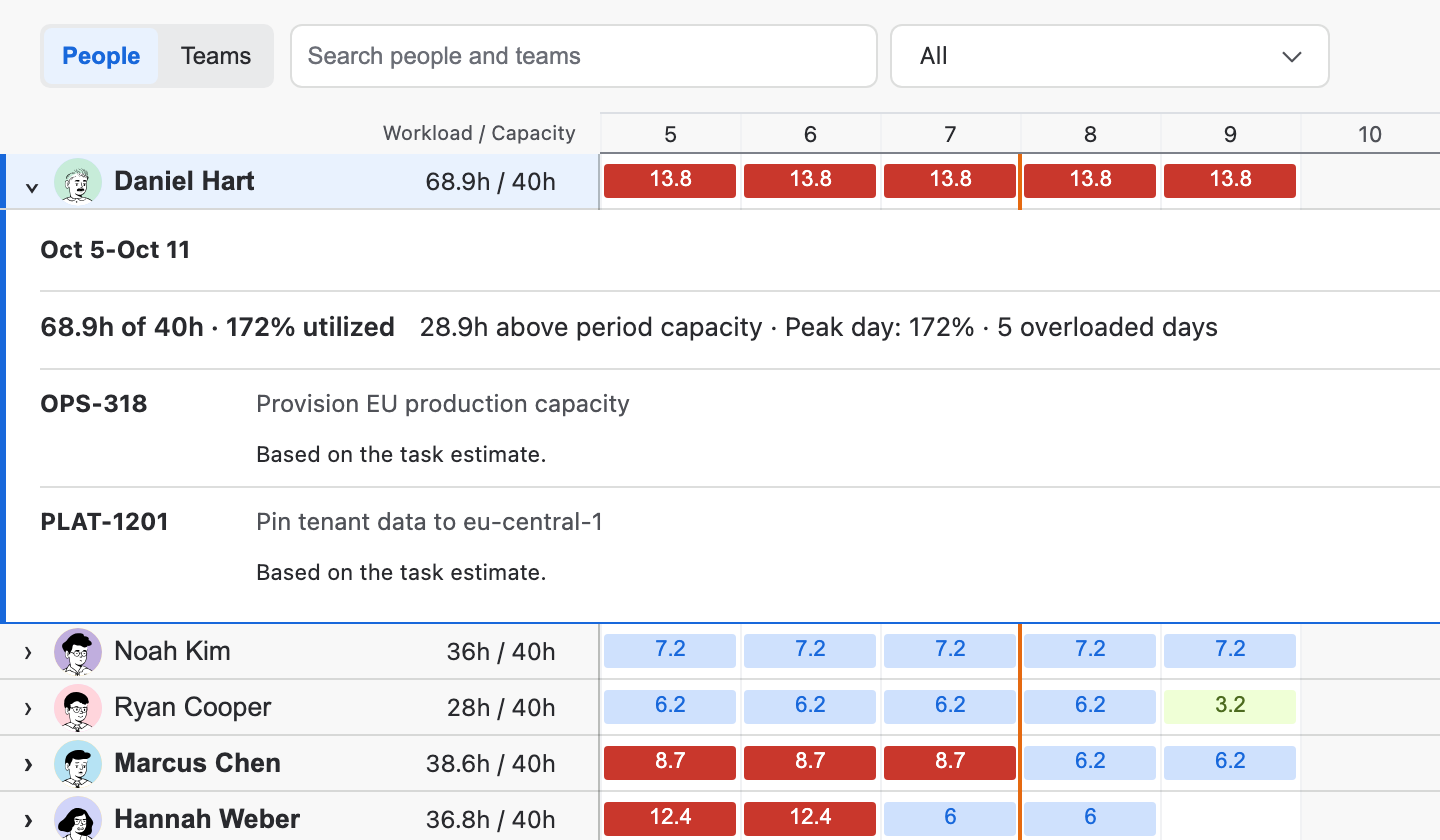Screen dimensions: 1440x840
Task: Click Ryan Cooper's 28h / 40h value
Action: point(501,708)
